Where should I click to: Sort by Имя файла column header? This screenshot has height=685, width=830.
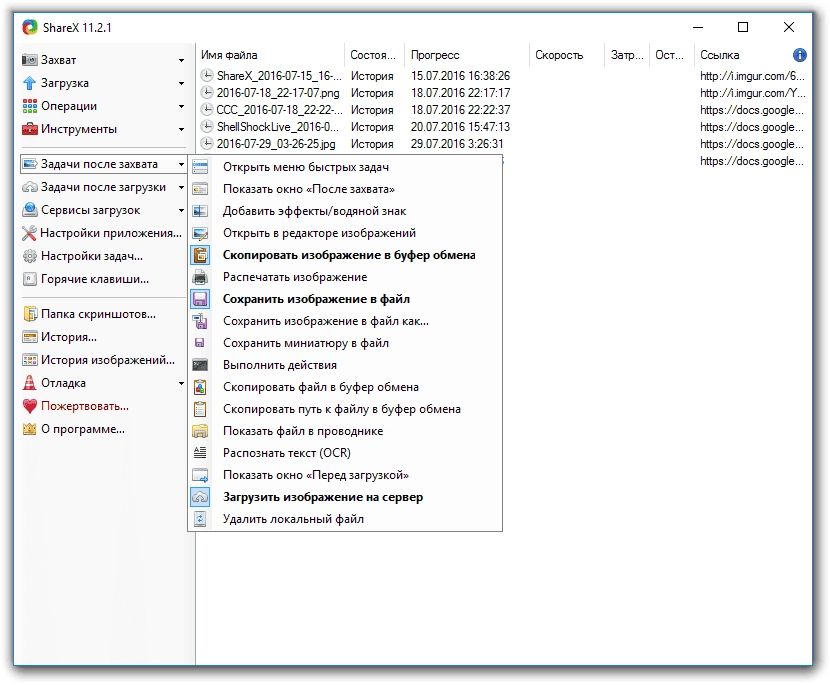(270, 55)
